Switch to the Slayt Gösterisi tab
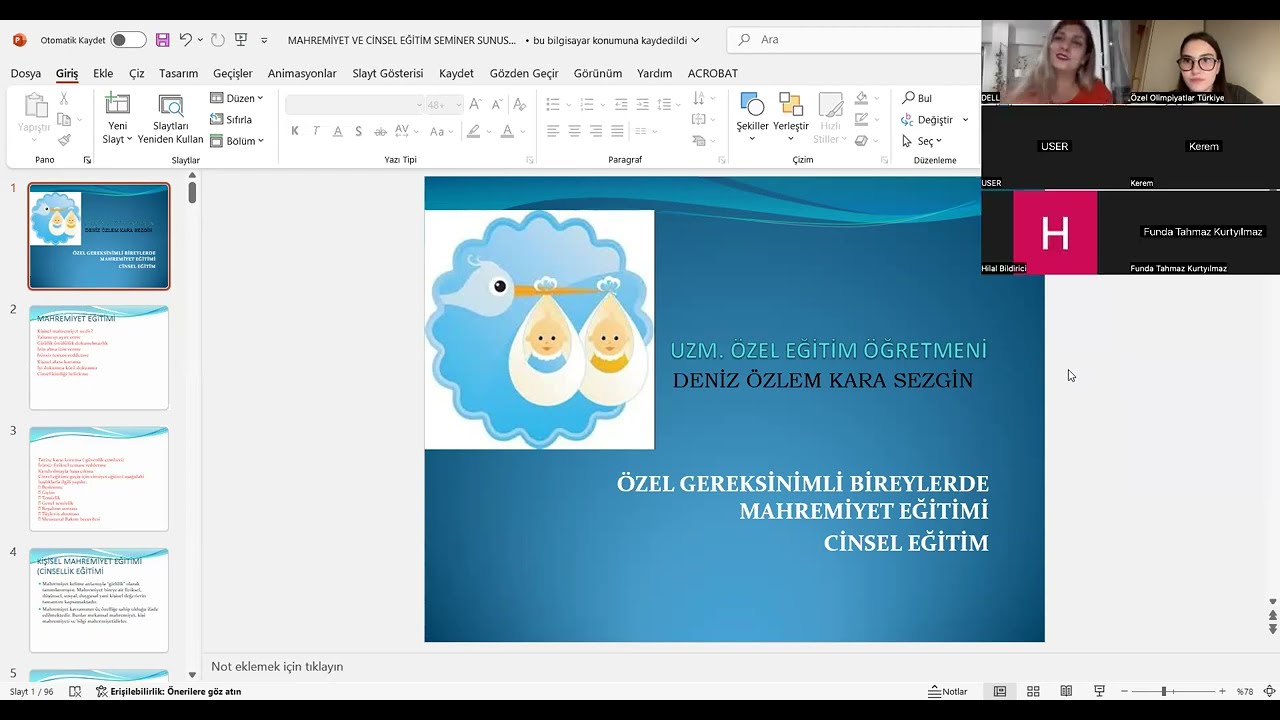 click(x=388, y=73)
